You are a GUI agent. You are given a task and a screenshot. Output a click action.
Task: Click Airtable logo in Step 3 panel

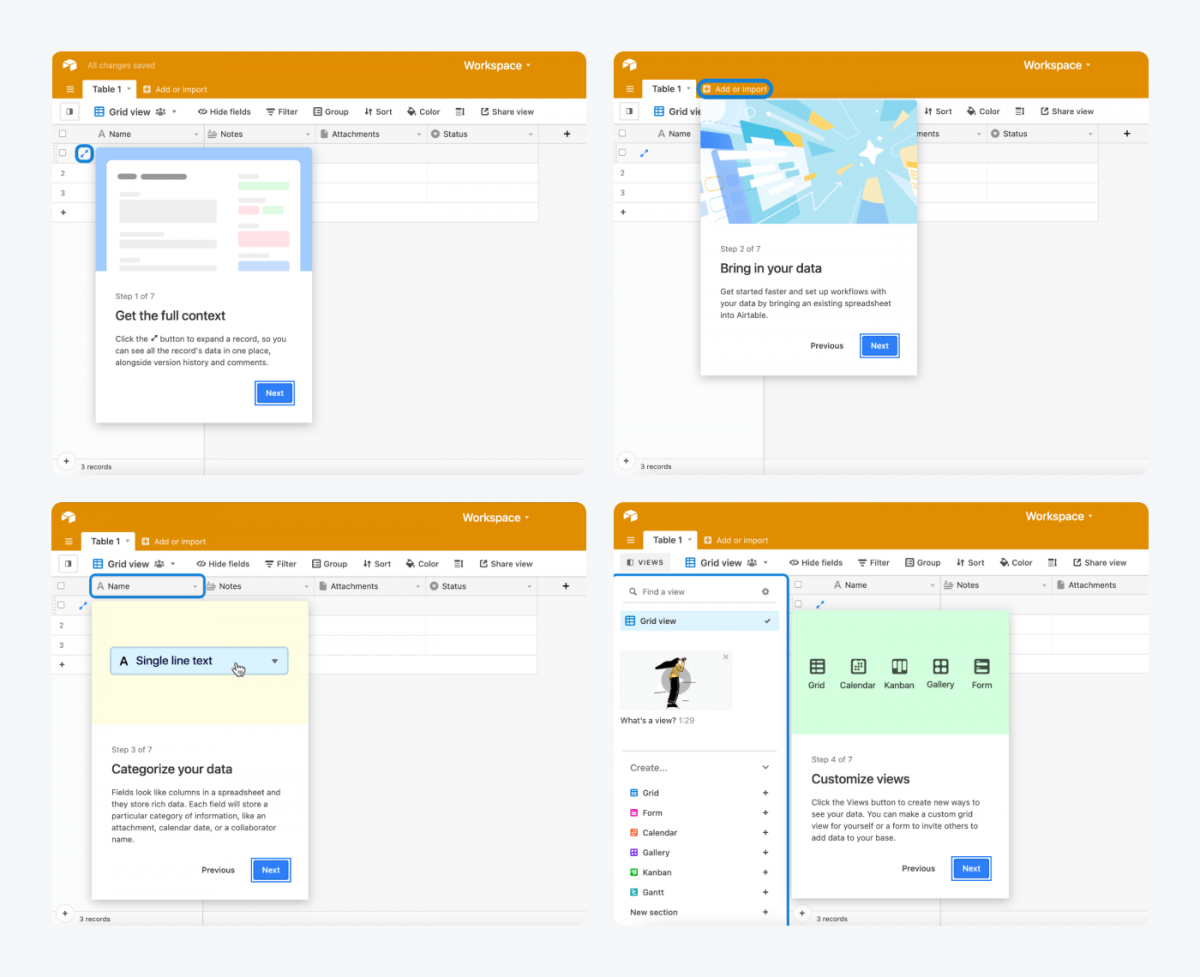(x=68, y=517)
